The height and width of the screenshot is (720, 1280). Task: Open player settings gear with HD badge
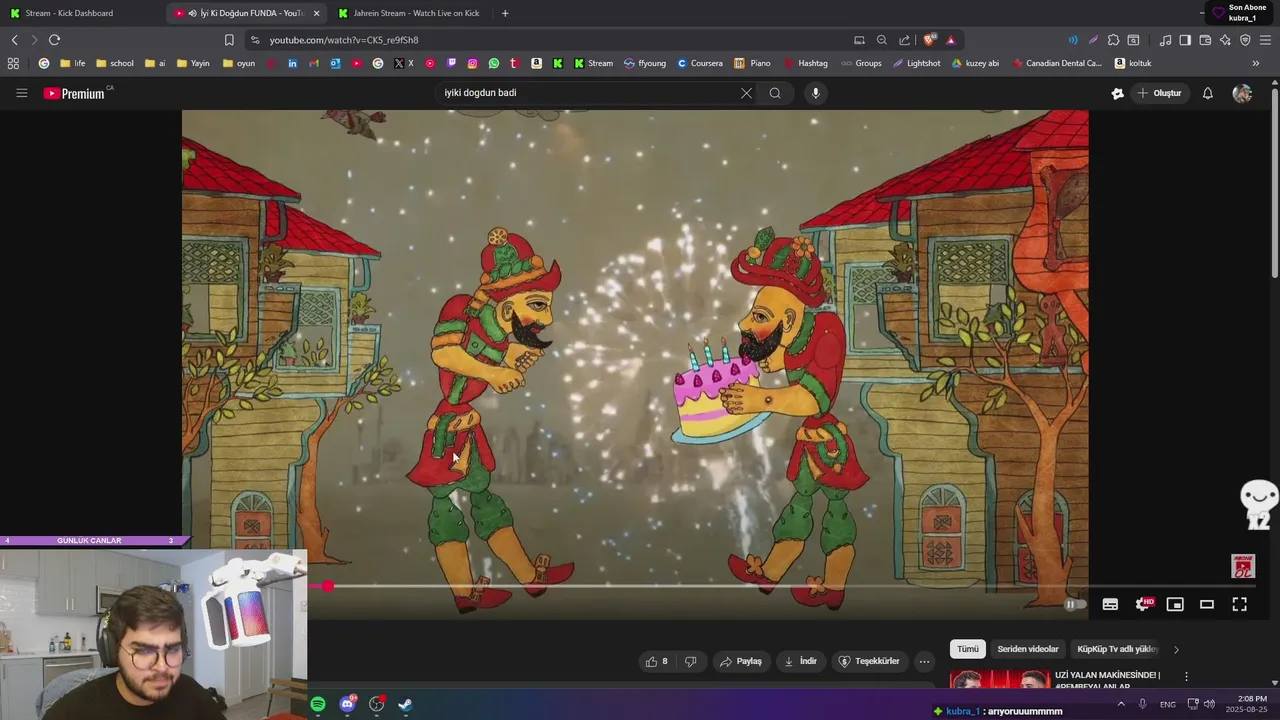point(1143,604)
